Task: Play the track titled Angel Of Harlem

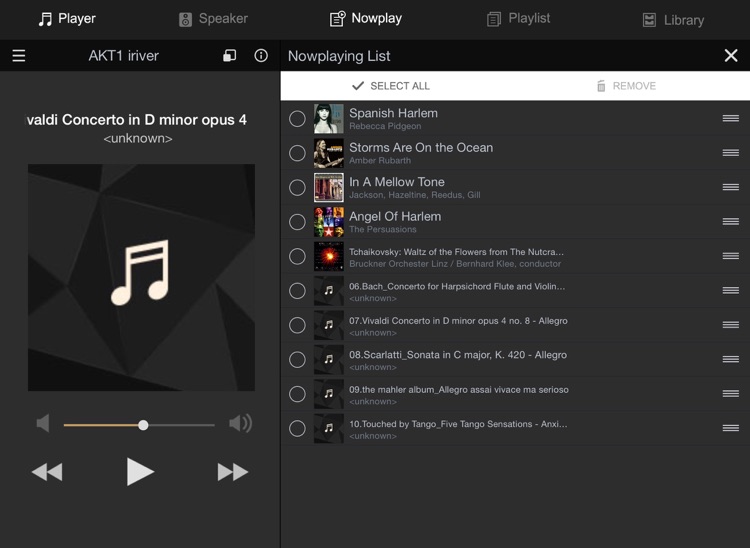Action: coord(395,217)
